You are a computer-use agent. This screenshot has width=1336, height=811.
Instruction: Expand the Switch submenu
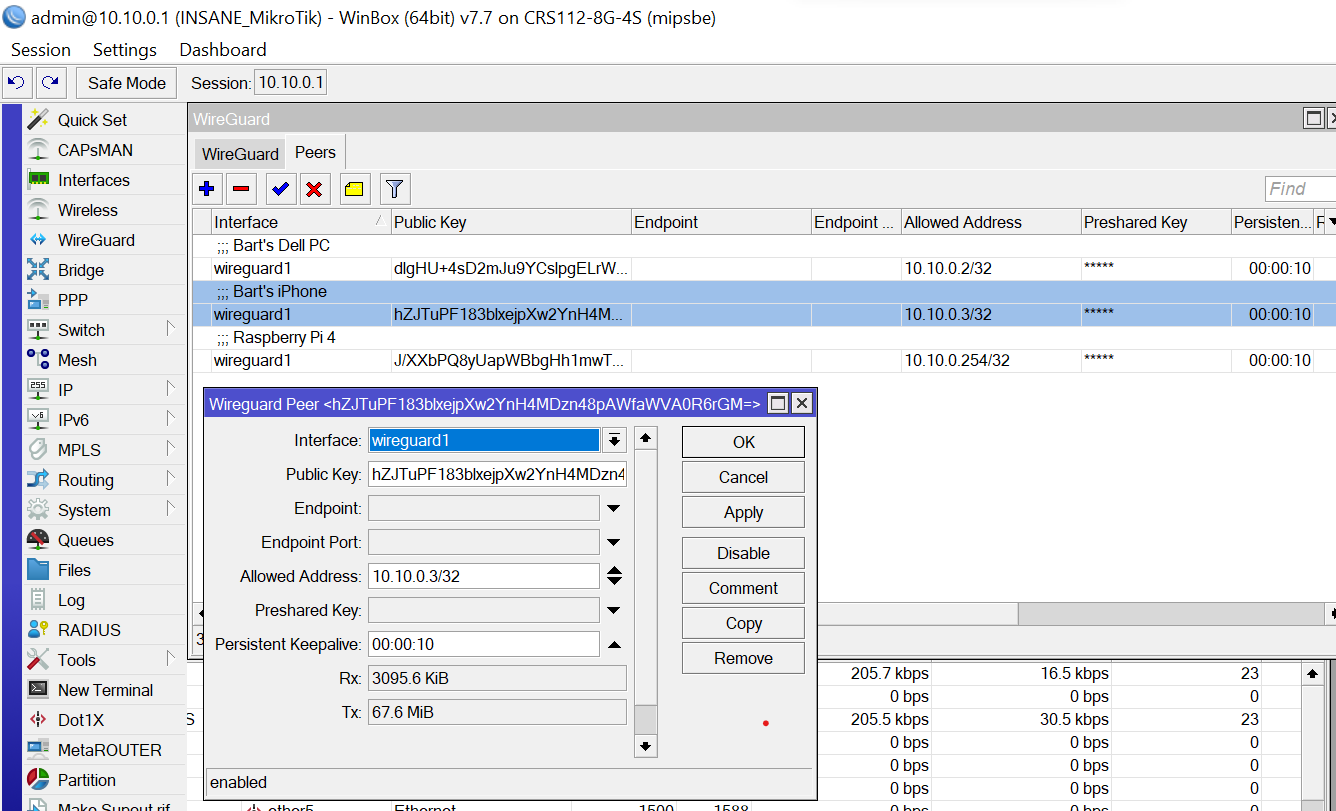171,329
